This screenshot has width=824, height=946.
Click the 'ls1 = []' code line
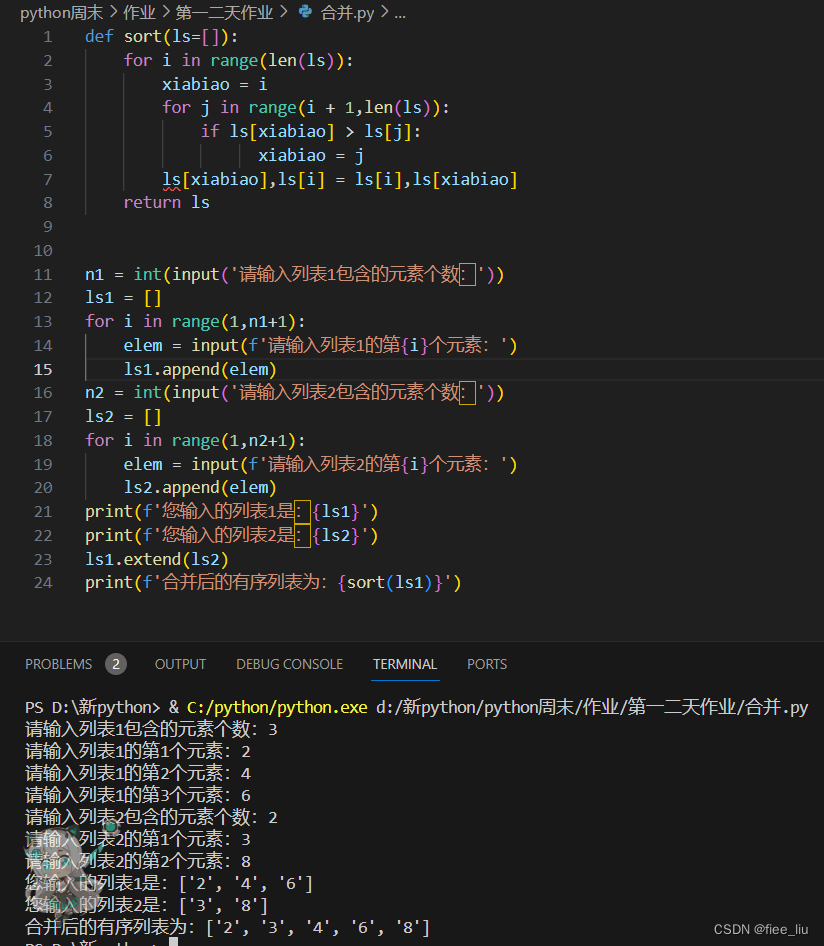[x=123, y=298]
